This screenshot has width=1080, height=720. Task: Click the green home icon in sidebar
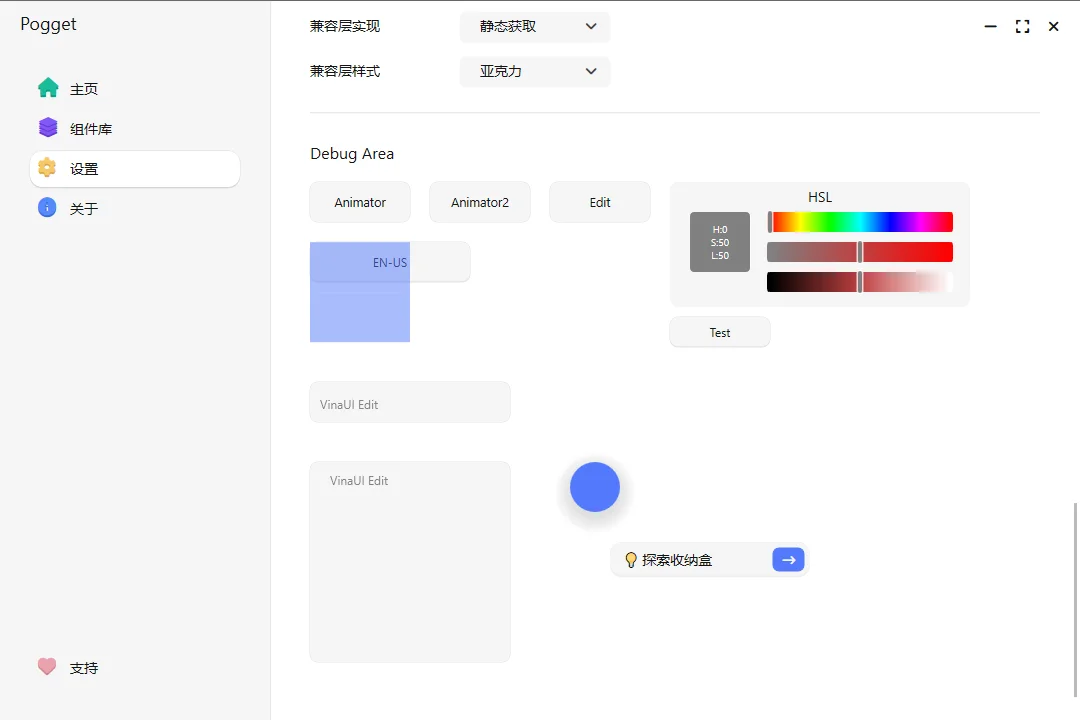(x=48, y=88)
